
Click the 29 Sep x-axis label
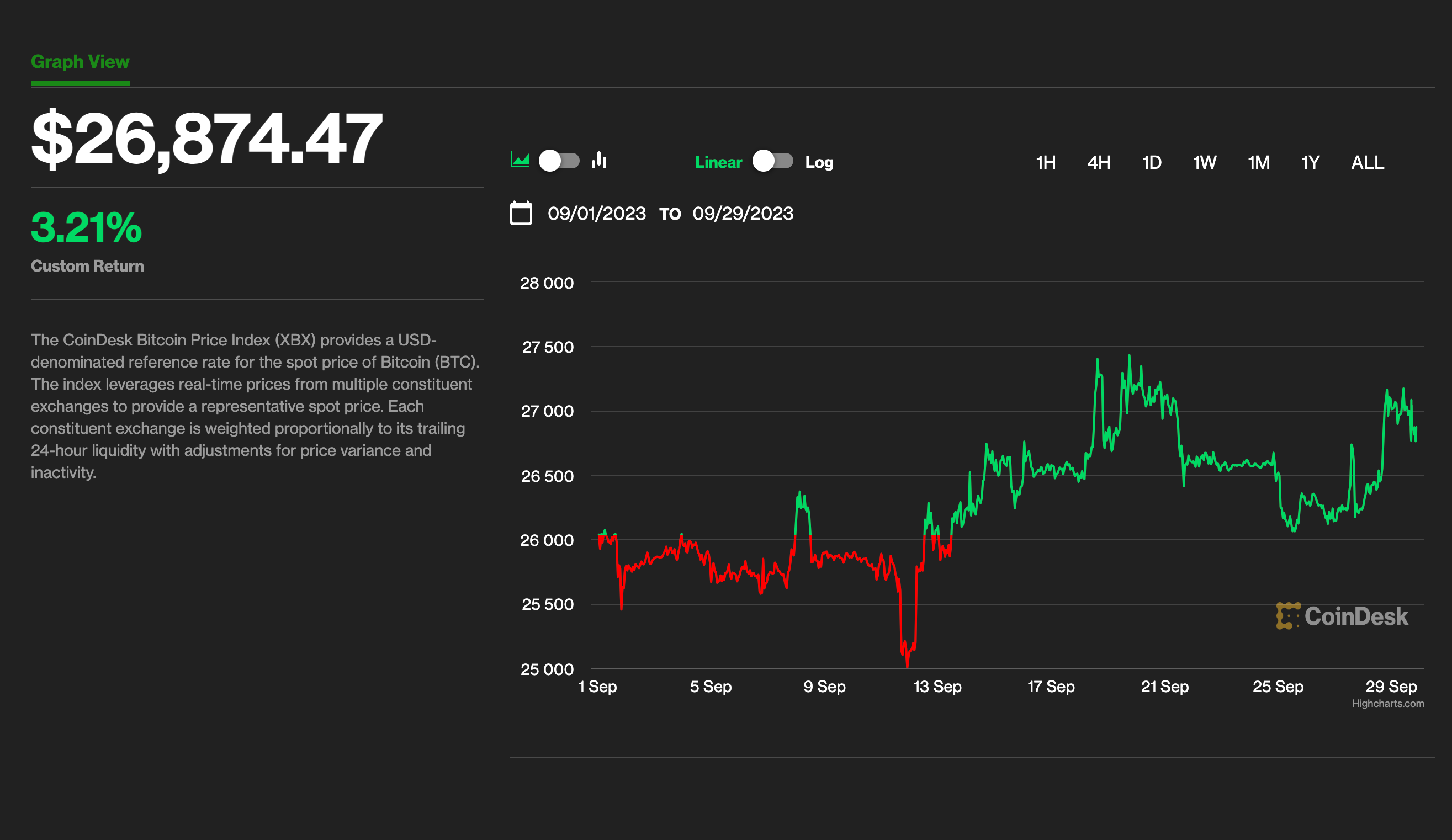1391,687
